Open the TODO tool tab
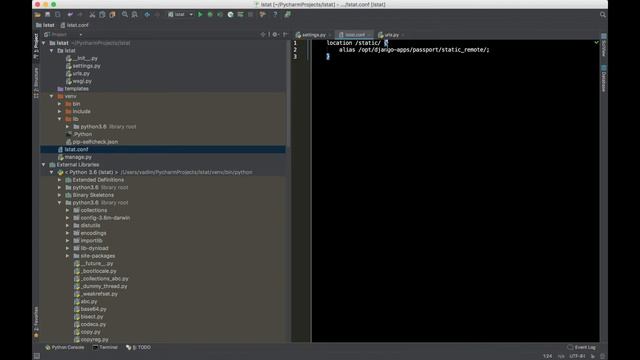640x360 pixels. coord(138,347)
